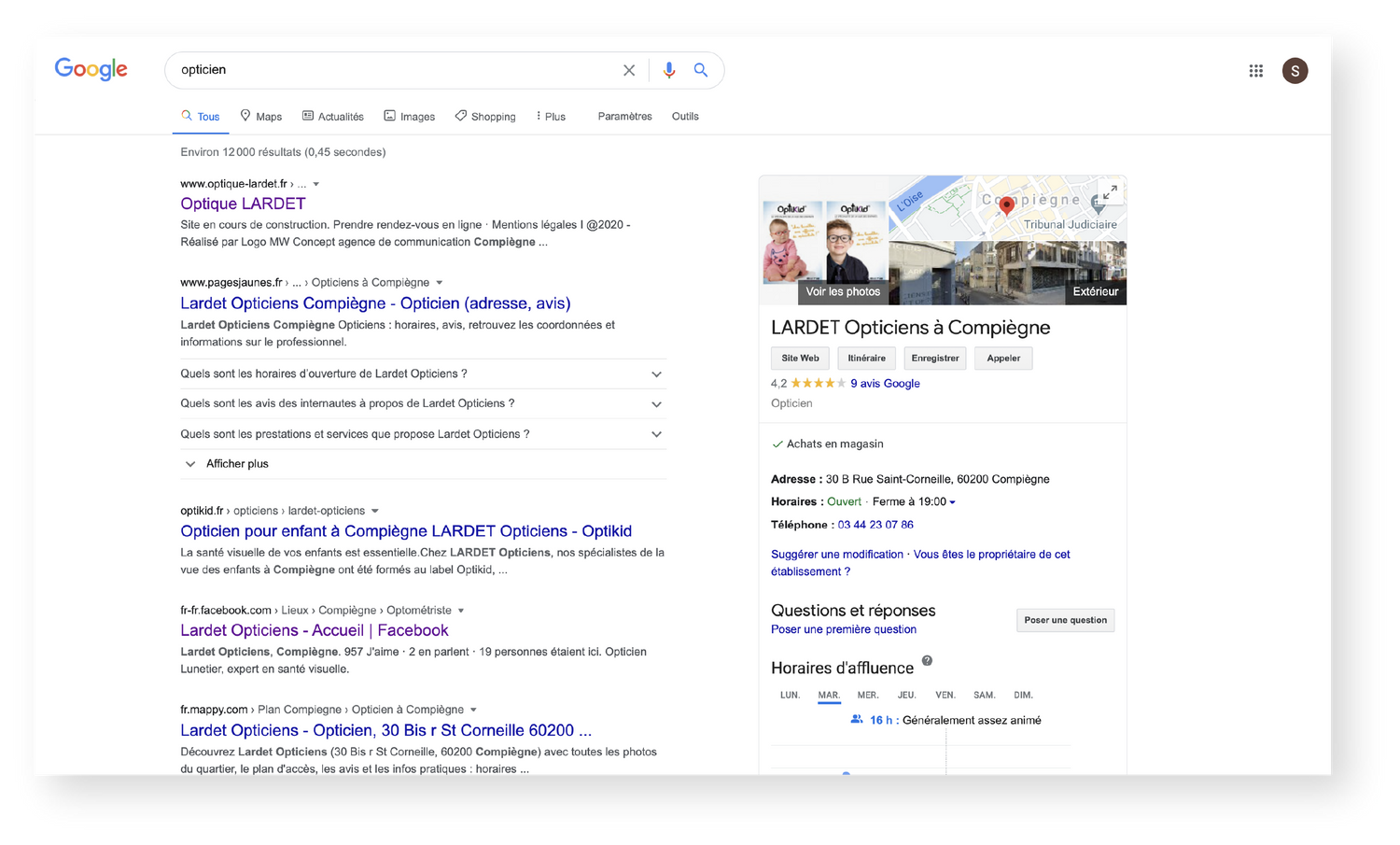Select MER. in busy hours days
Viewport: 1400px width, 845px height.
(868, 696)
